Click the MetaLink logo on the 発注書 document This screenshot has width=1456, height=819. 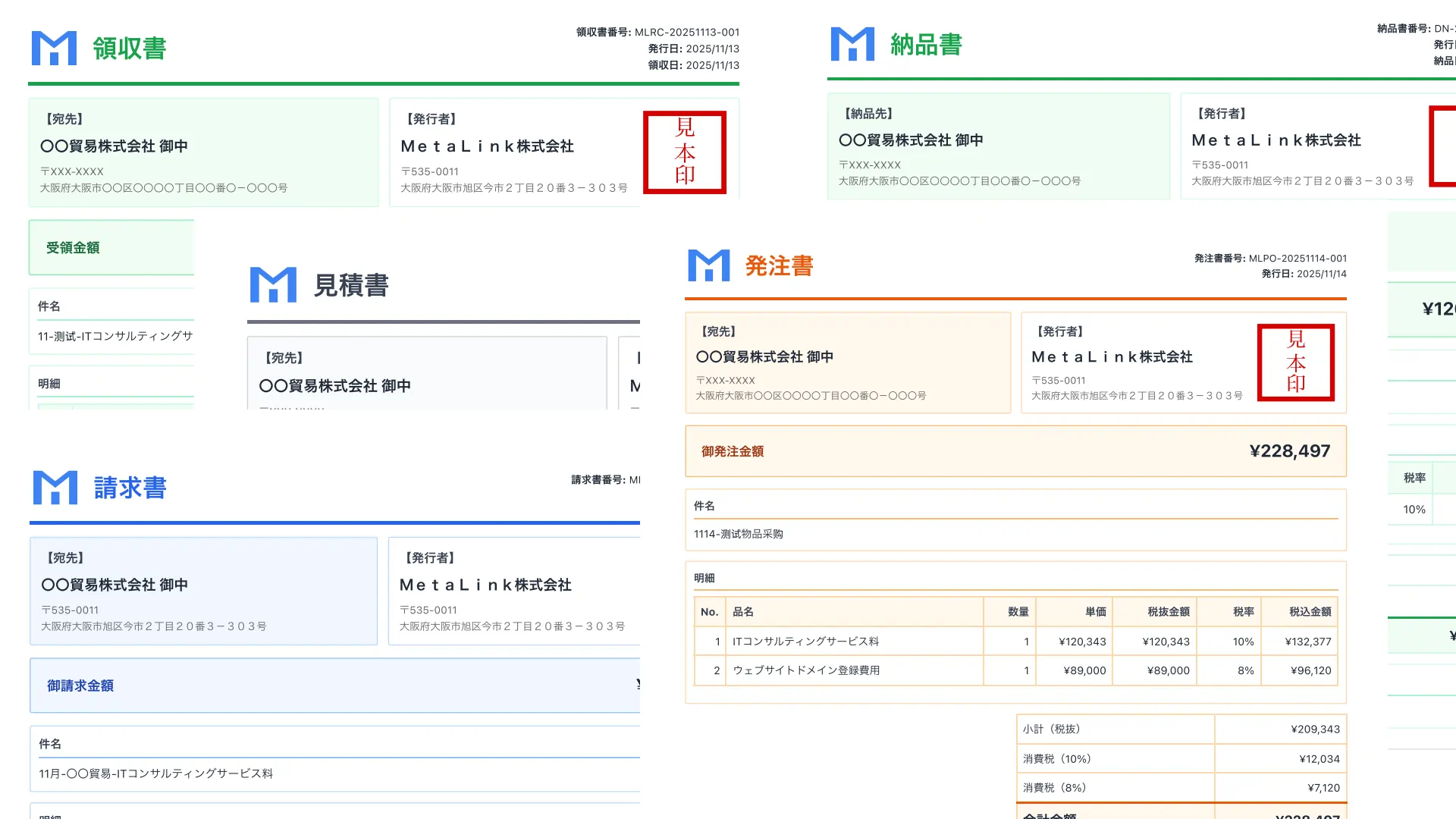coord(708,265)
